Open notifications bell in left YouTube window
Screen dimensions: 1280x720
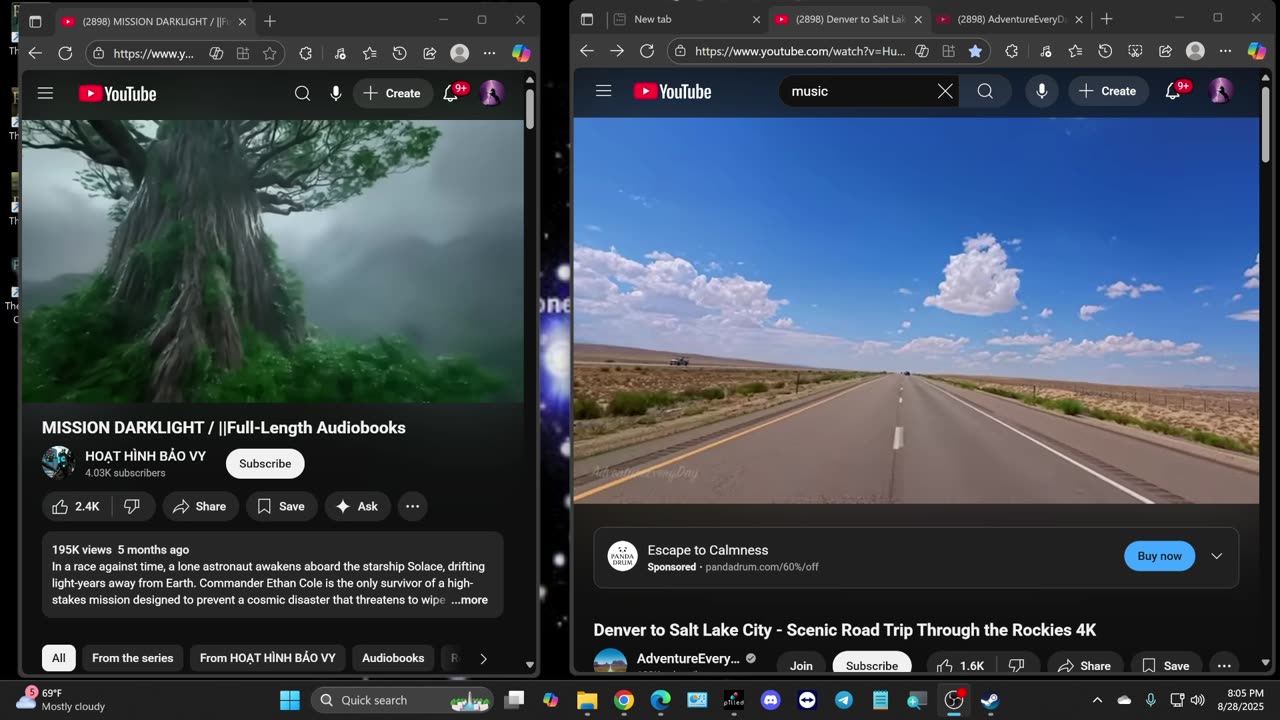tap(452, 93)
